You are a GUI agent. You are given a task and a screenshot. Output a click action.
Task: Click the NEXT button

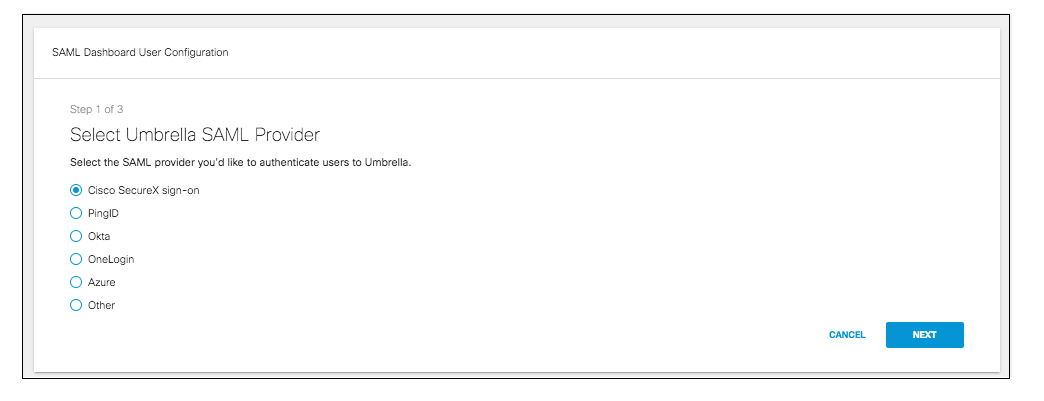pyautogui.click(x=924, y=335)
